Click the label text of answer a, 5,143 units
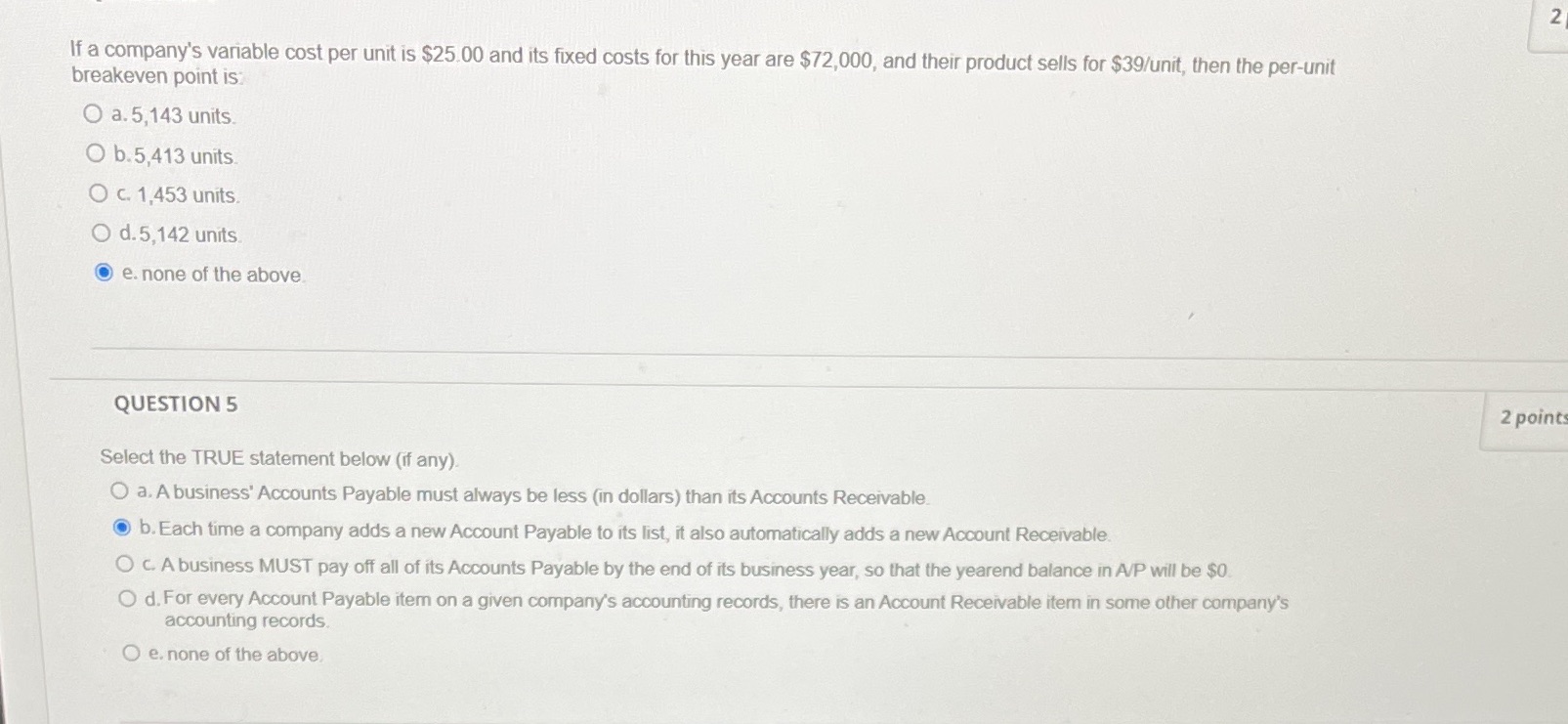 coord(174,114)
